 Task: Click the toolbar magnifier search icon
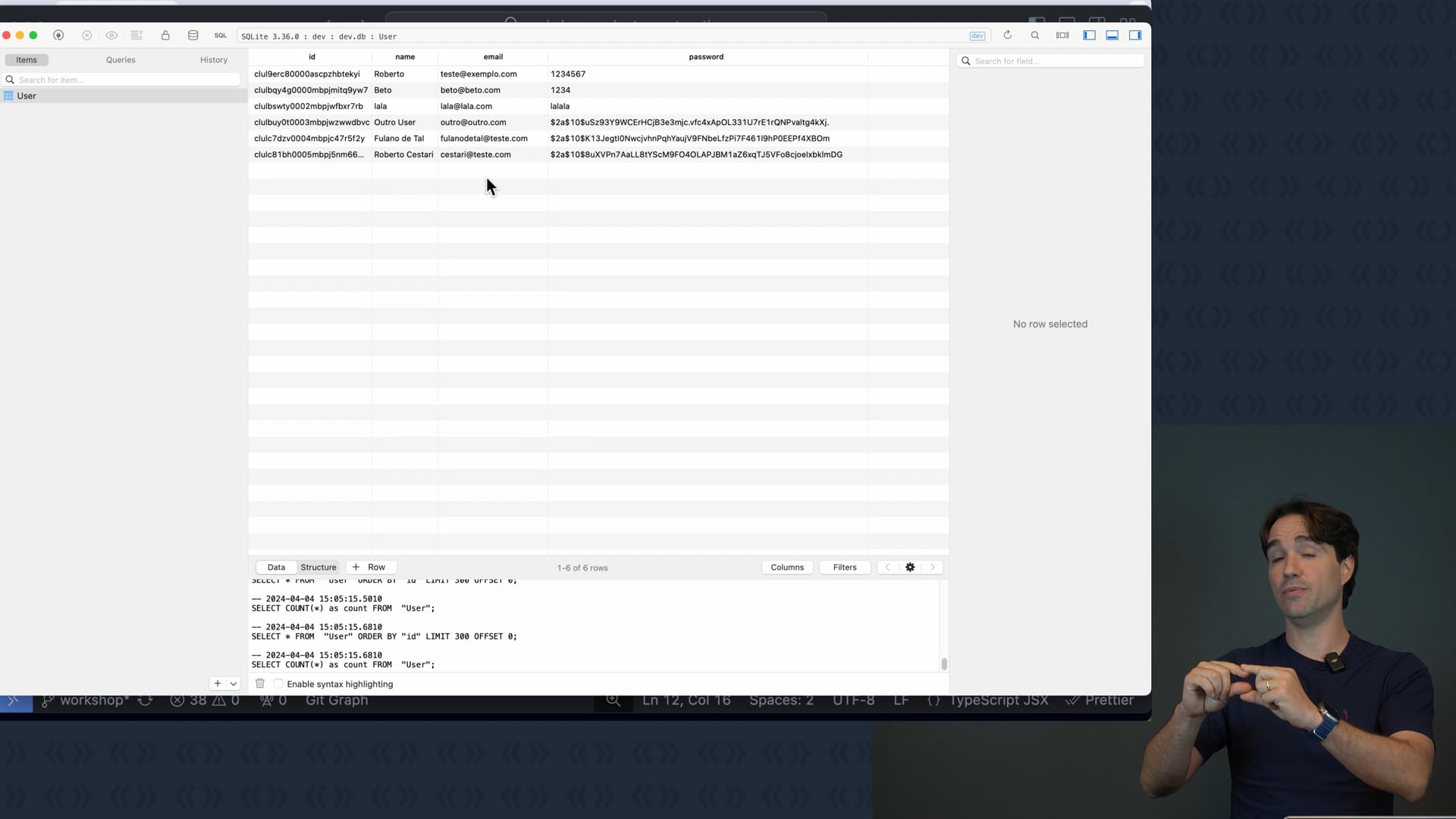tap(1035, 36)
